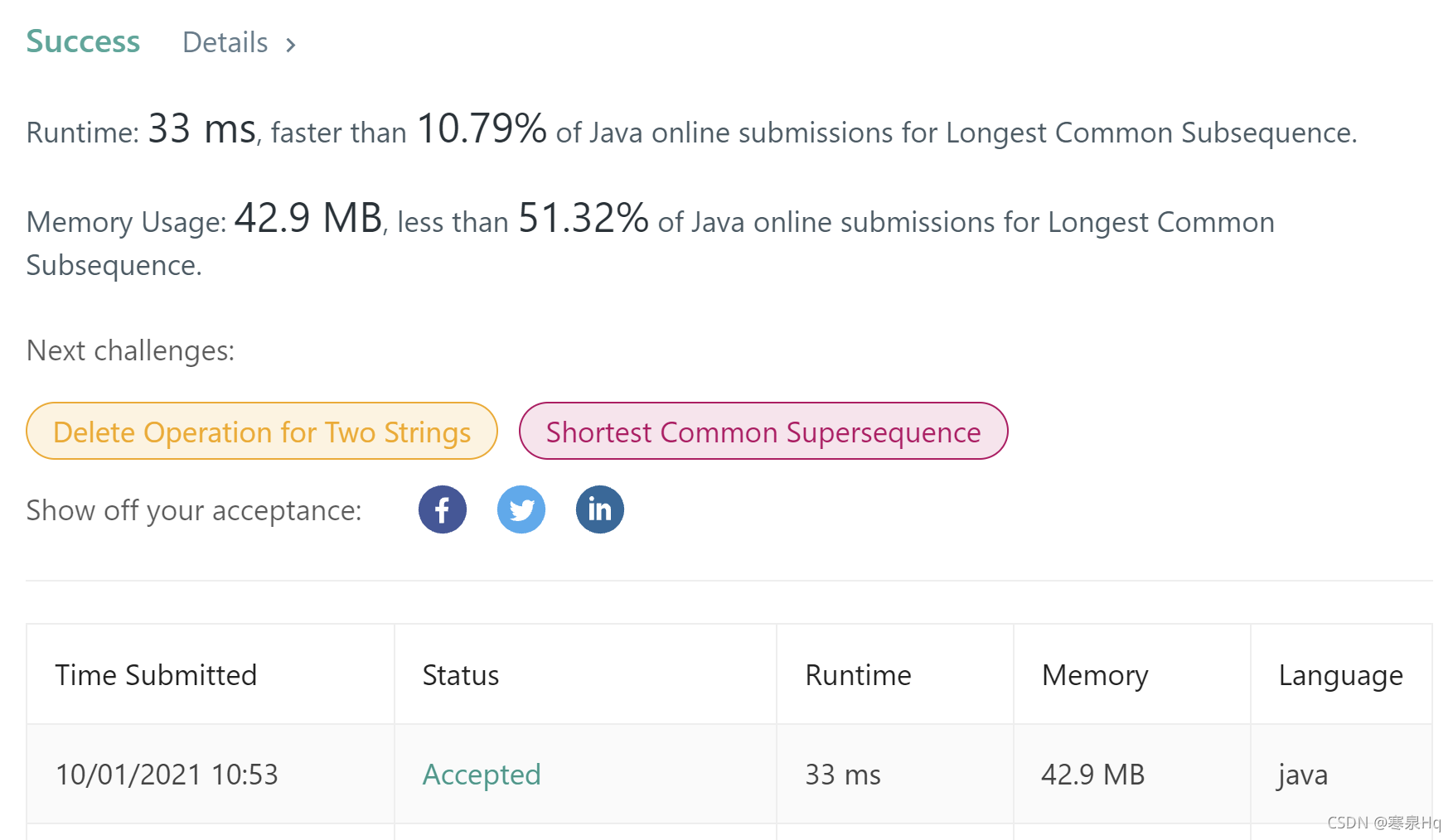View the Accepted submission code
Screen dimensions: 1453x840
[482, 775]
